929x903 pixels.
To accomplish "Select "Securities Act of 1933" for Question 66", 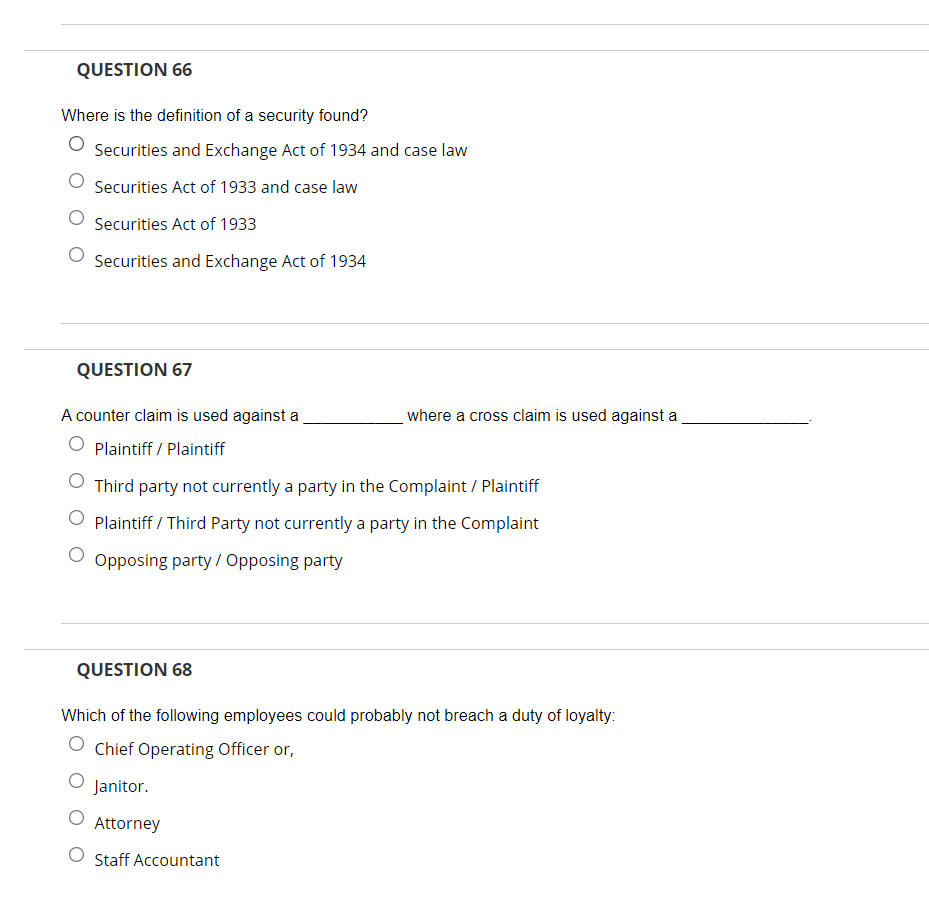I will [76, 217].
